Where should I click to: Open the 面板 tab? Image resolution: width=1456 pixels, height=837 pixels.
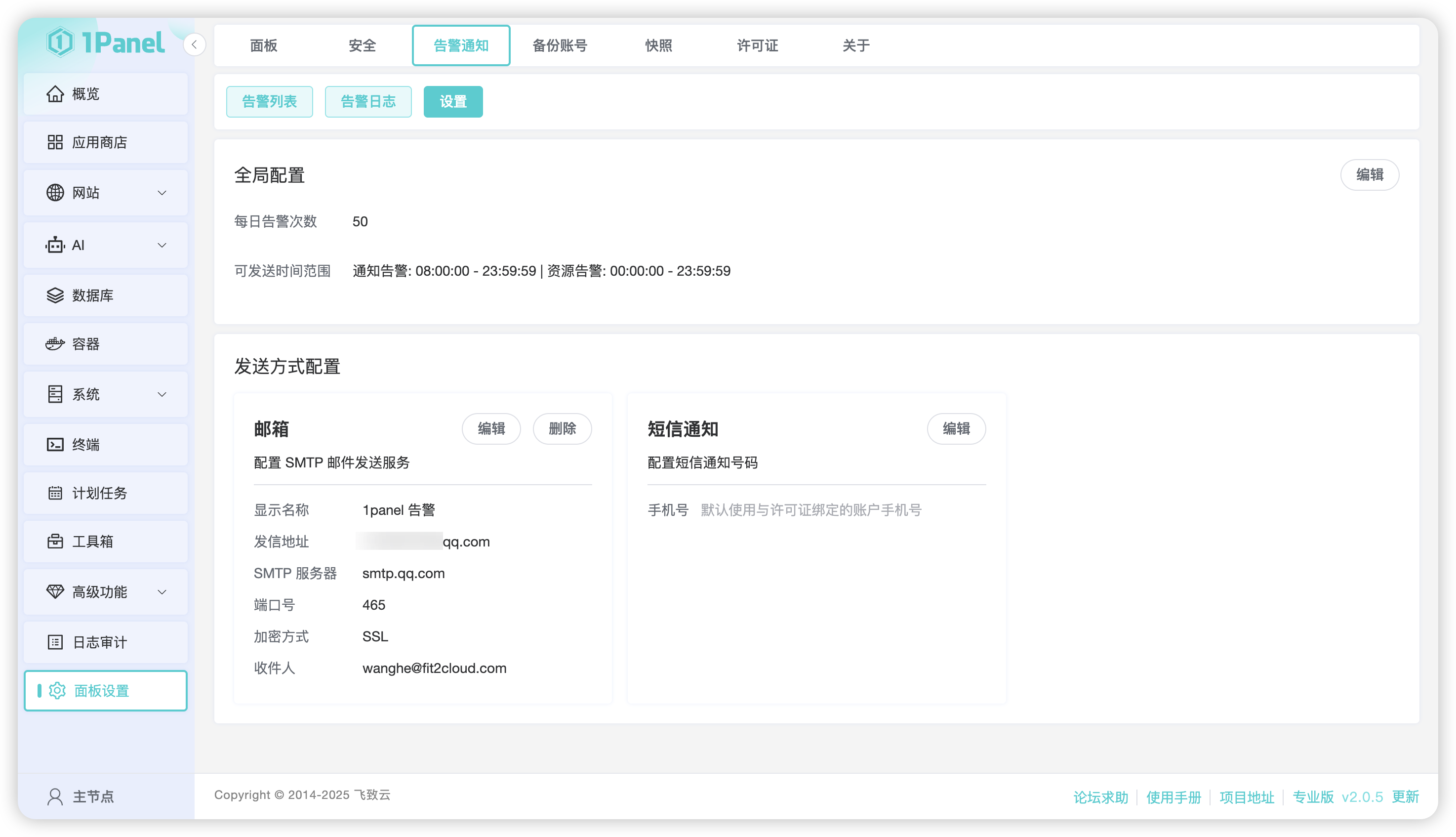[x=264, y=45]
